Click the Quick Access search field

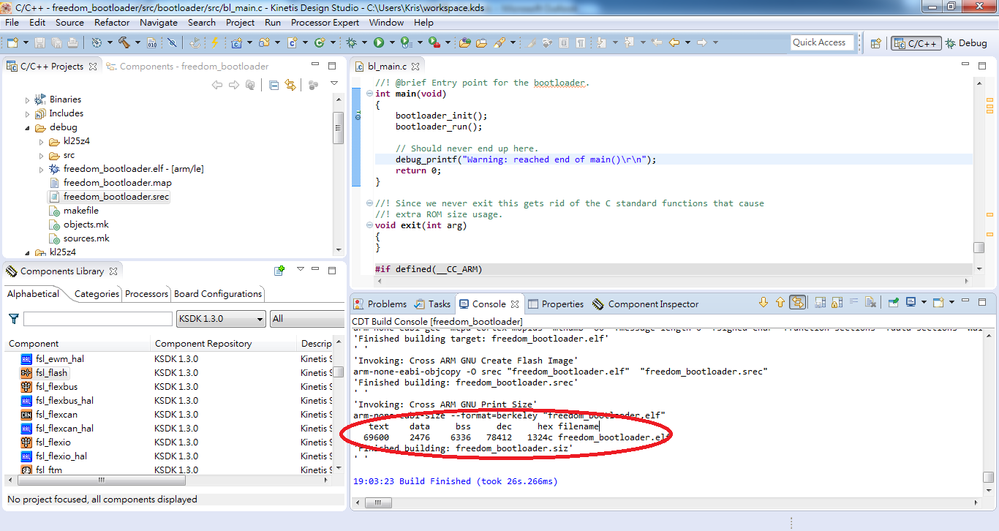pyautogui.click(x=821, y=42)
